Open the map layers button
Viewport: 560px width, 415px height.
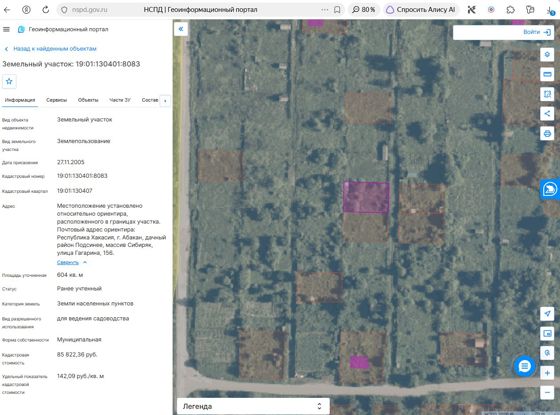(547, 55)
